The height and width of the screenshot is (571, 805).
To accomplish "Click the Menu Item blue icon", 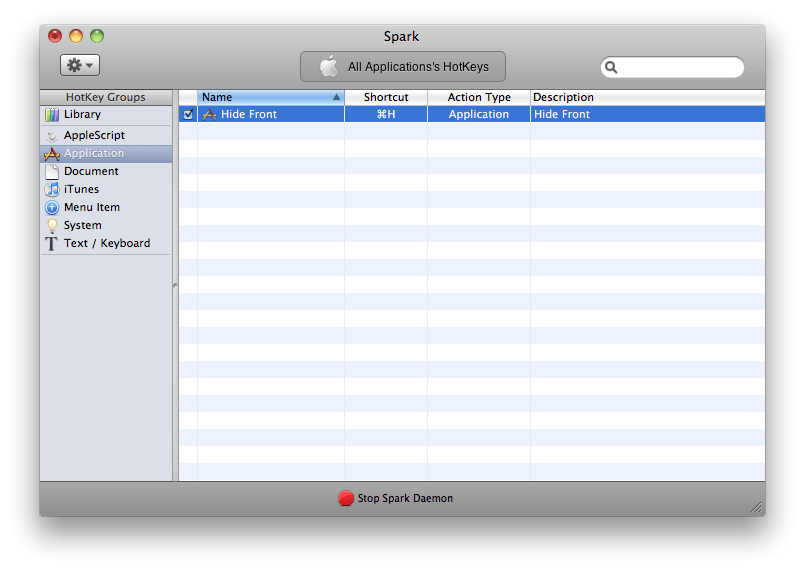I will point(52,207).
